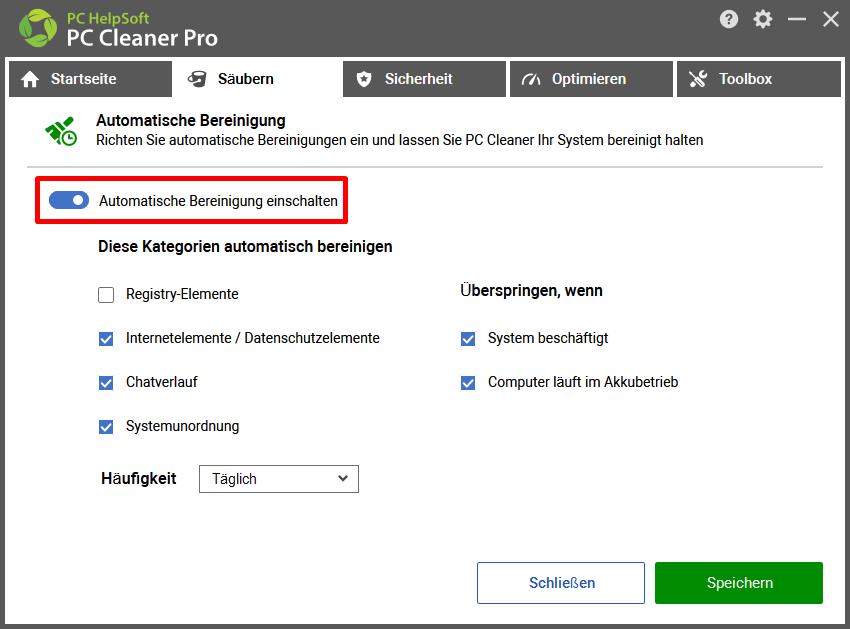The height and width of the screenshot is (629, 850).
Task: Click the shield icon on Sicherheit
Action: [364, 79]
